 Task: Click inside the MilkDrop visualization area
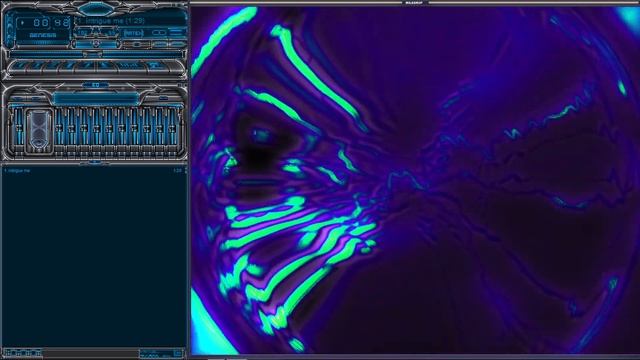(415, 180)
